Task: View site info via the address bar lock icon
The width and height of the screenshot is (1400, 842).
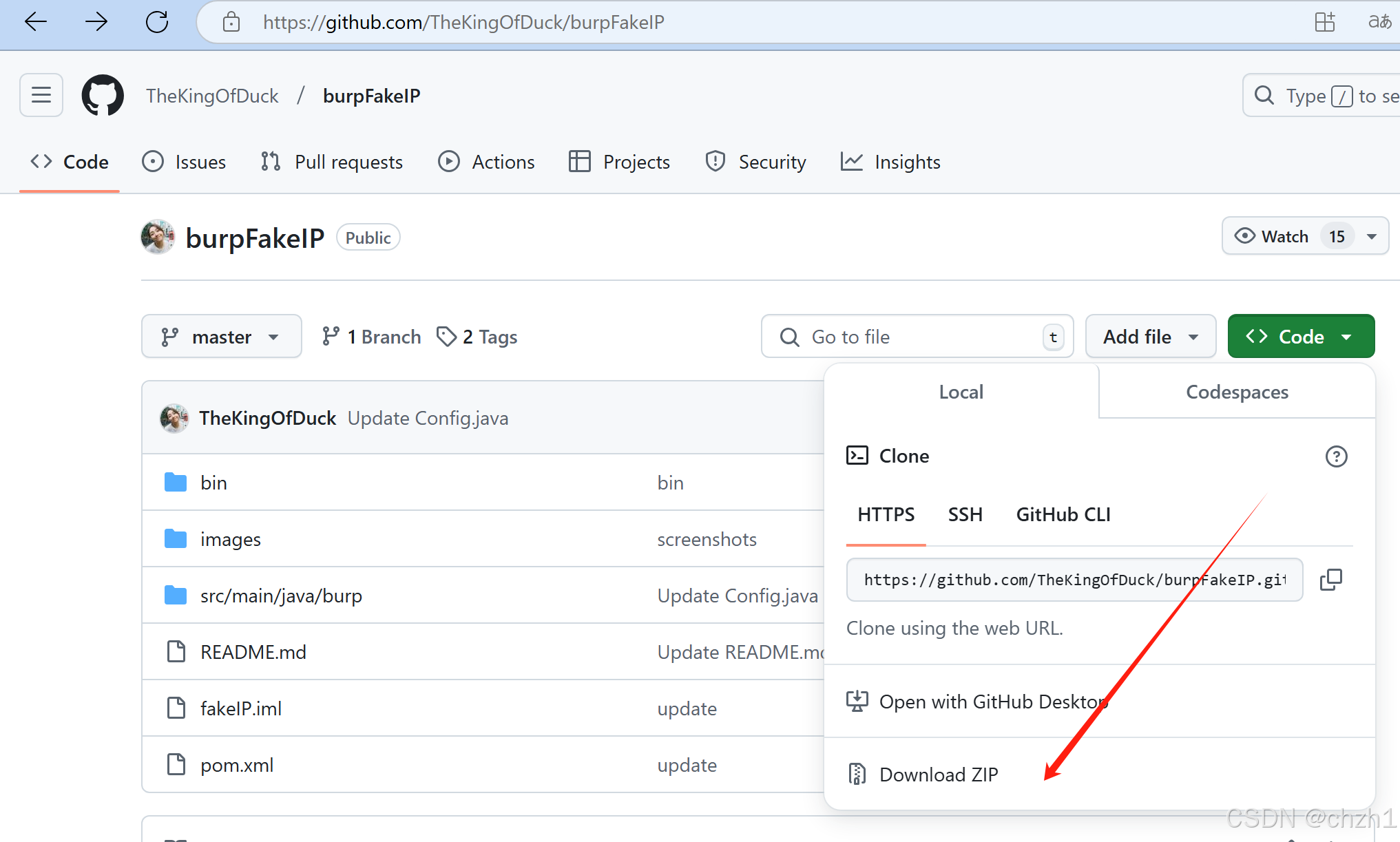Action: pyautogui.click(x=231, y=22)
